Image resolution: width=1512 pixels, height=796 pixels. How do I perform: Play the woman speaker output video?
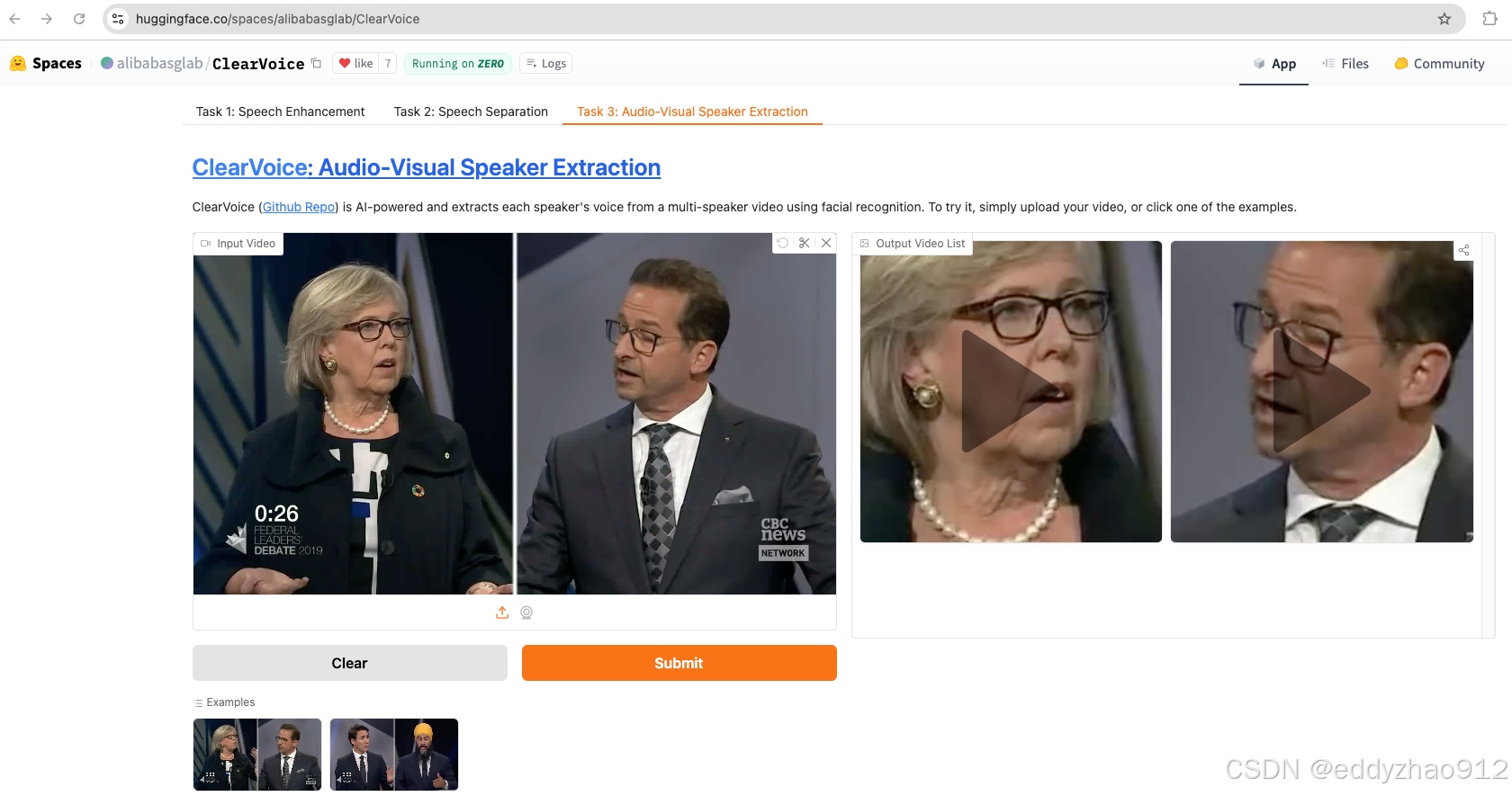click(x=1011, y=391)
